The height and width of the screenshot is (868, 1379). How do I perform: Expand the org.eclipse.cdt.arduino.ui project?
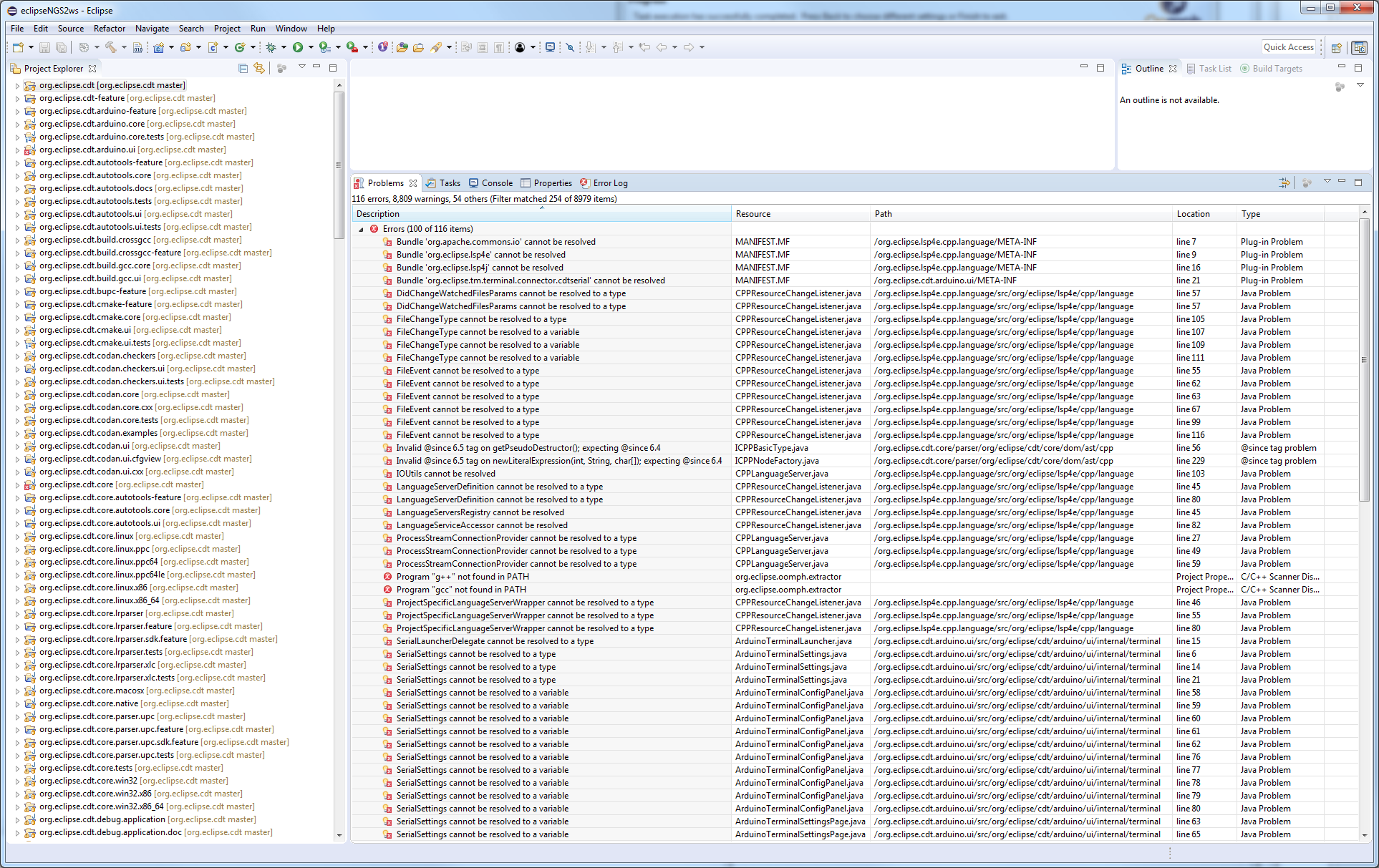click(17, 150)
